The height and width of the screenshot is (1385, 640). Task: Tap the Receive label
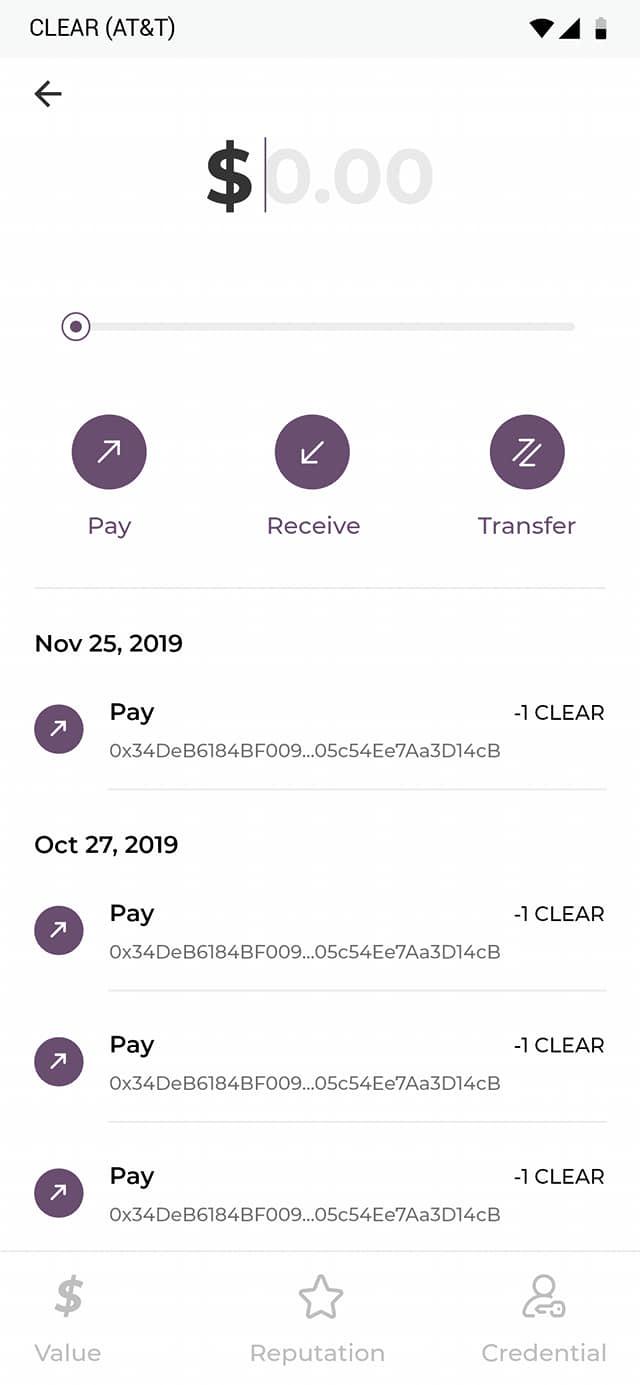coord(313,526)
